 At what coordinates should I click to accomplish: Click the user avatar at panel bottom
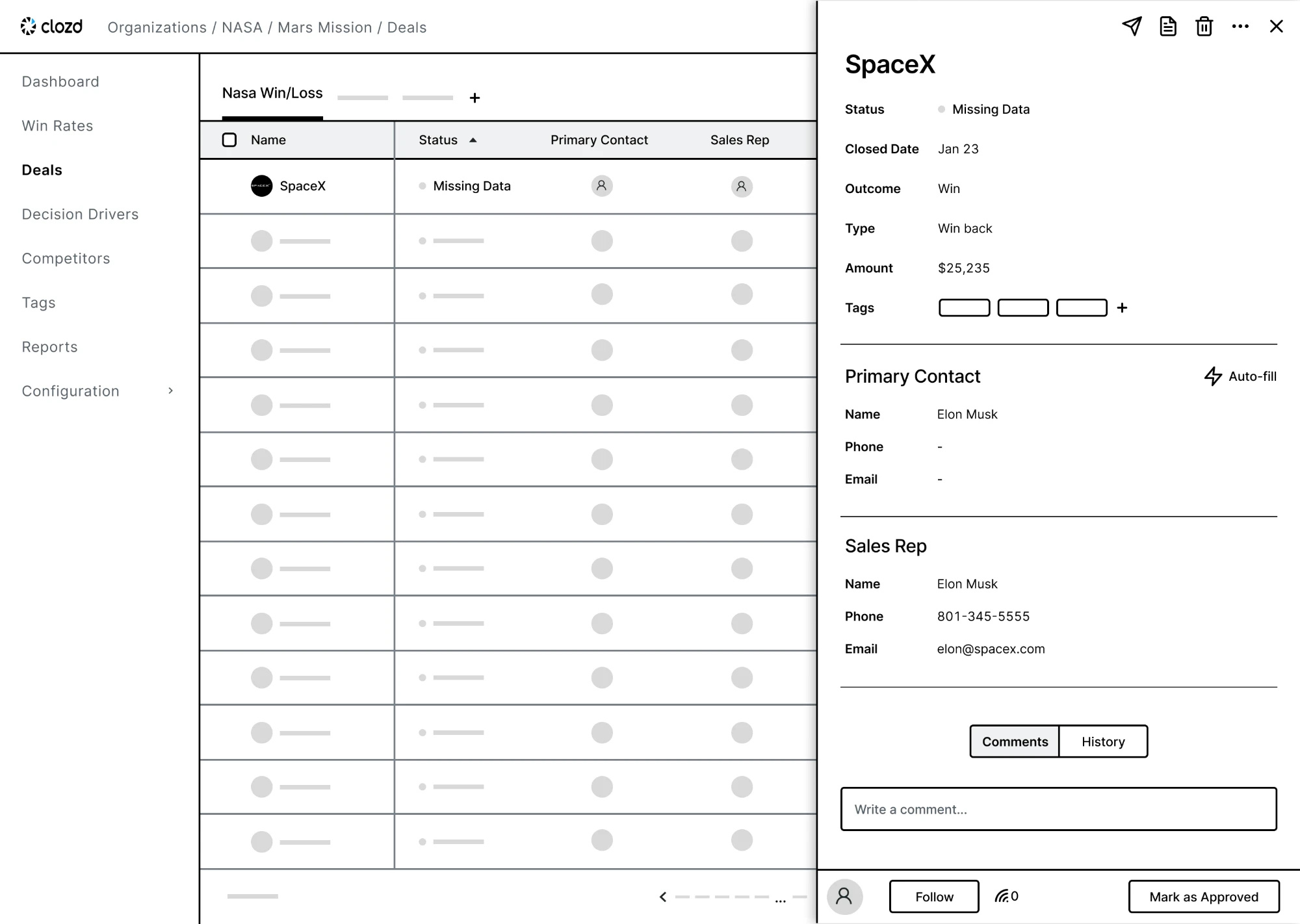point(844,897)
